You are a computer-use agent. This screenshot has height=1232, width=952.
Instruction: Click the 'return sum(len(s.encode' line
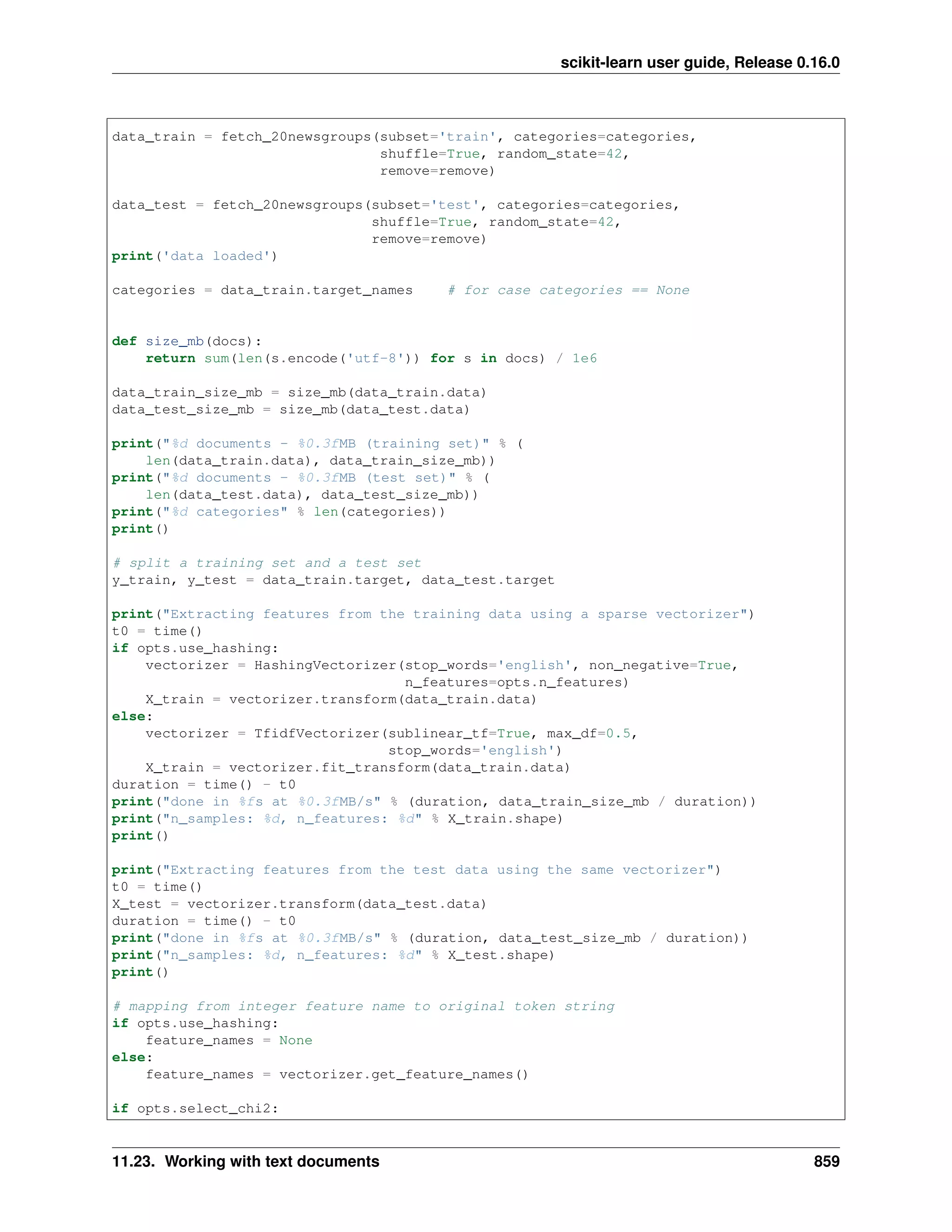(x=371, y=359)
